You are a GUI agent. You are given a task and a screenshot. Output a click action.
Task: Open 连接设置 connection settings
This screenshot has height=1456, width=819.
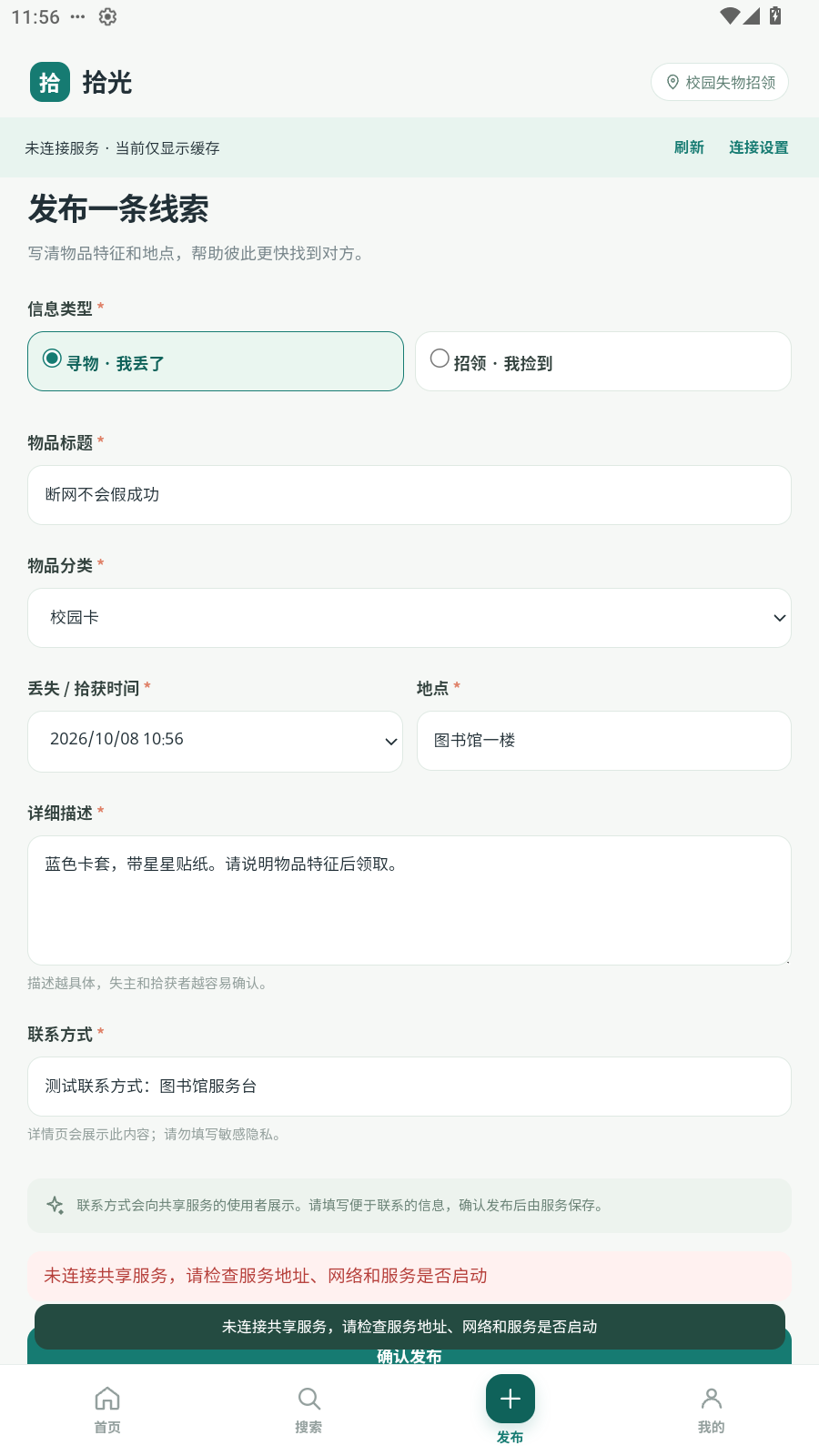point(759,147)
